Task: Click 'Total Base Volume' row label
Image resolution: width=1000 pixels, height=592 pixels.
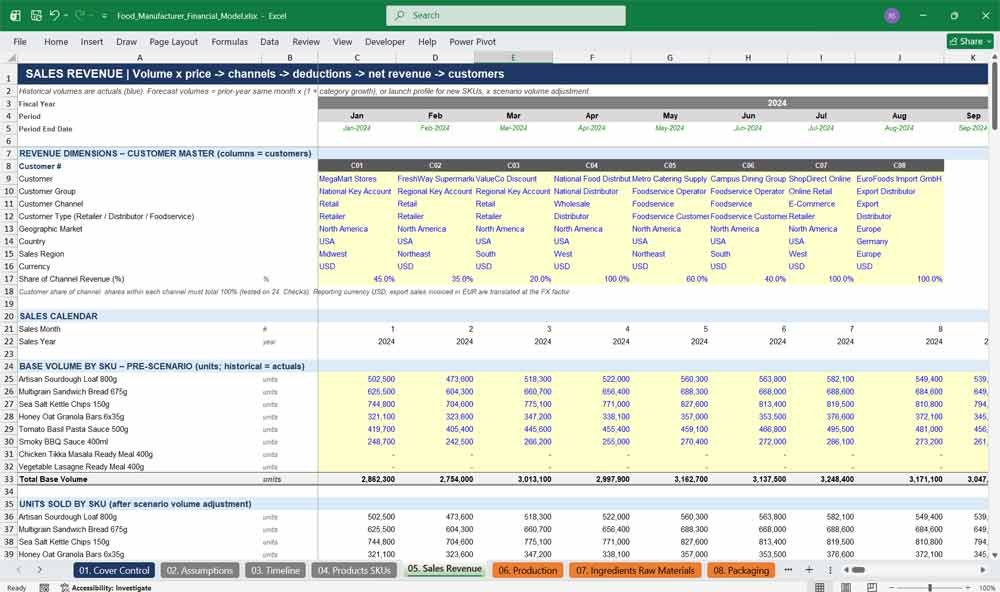Action: click(x=53, y=479)
